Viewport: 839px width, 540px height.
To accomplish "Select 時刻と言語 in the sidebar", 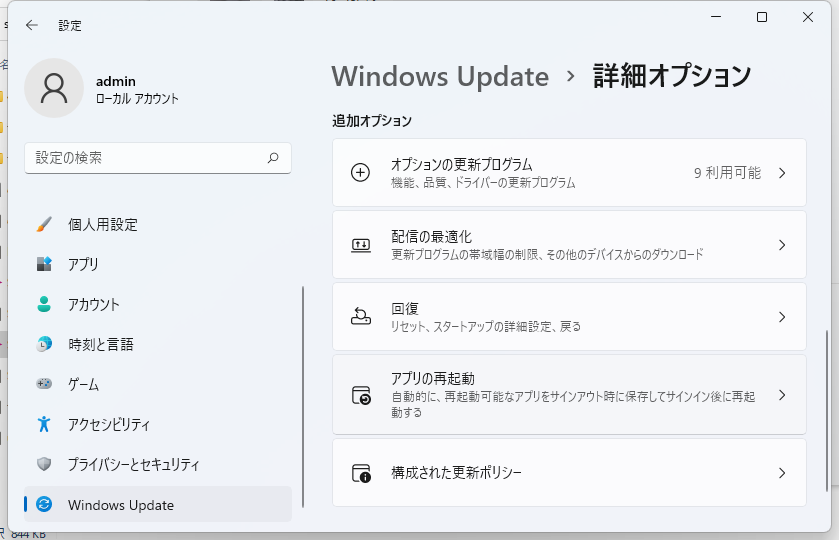I will (x=158, y=344).
